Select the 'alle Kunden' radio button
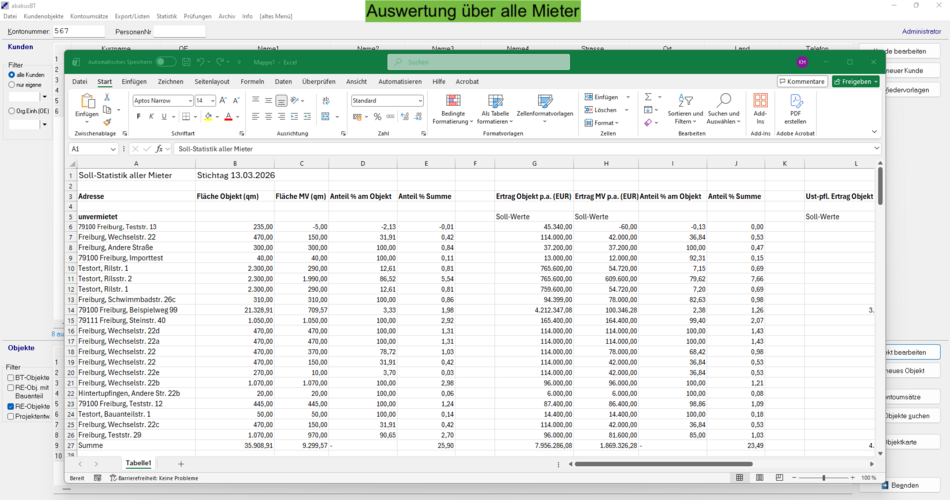950x500 pixels. (11, 75)
